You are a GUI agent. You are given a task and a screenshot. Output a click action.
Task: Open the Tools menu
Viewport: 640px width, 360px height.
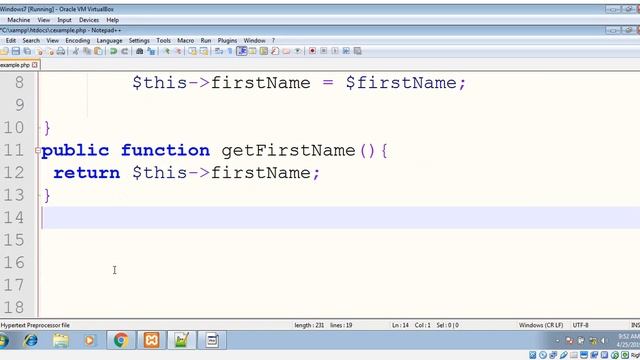(x=163, y=40)
